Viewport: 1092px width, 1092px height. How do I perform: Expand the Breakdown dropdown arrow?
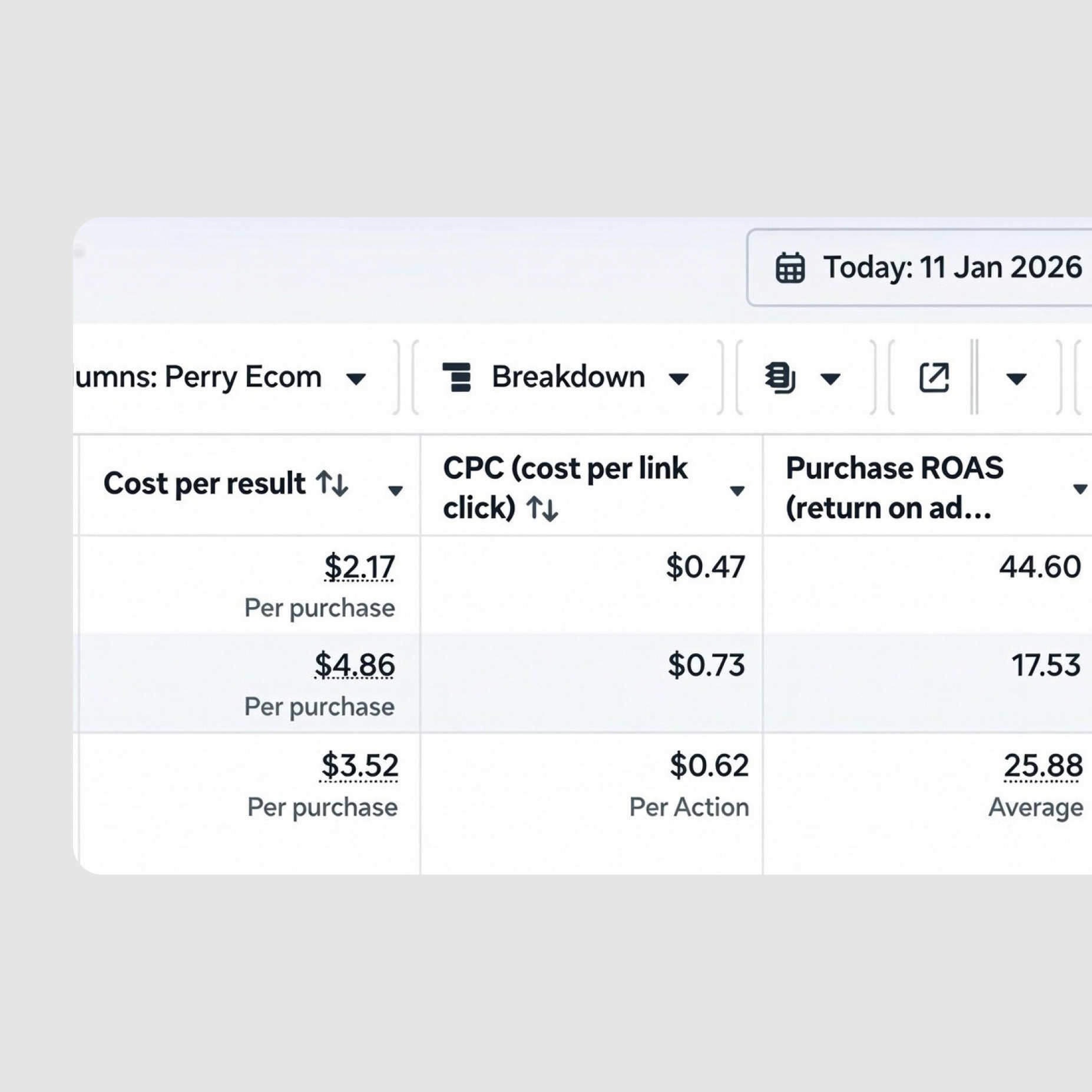[x=679, y=379]
